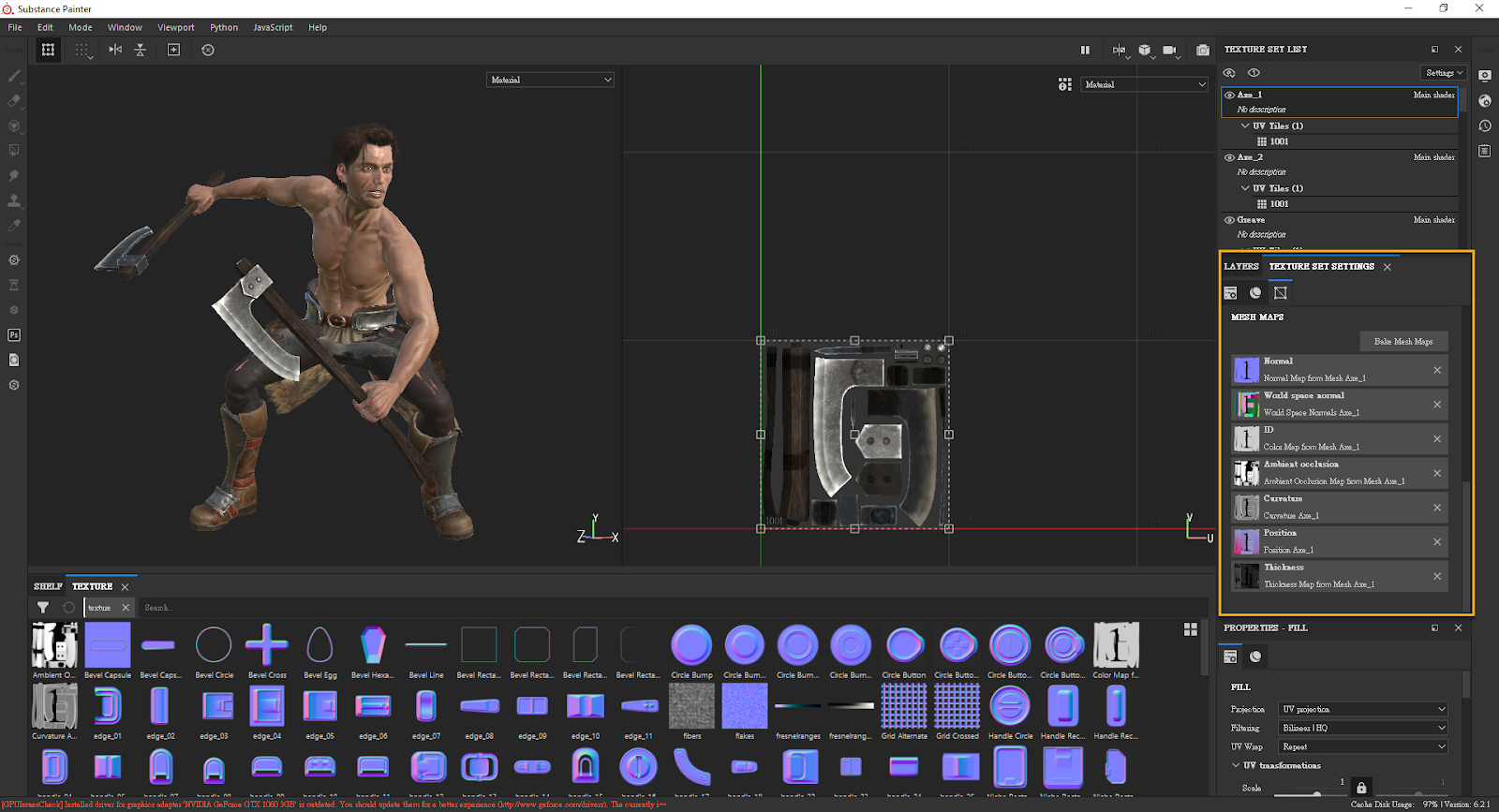Open the Viewport menu
The height and width of the screenshot is (812, 1499).
(176, 27)
